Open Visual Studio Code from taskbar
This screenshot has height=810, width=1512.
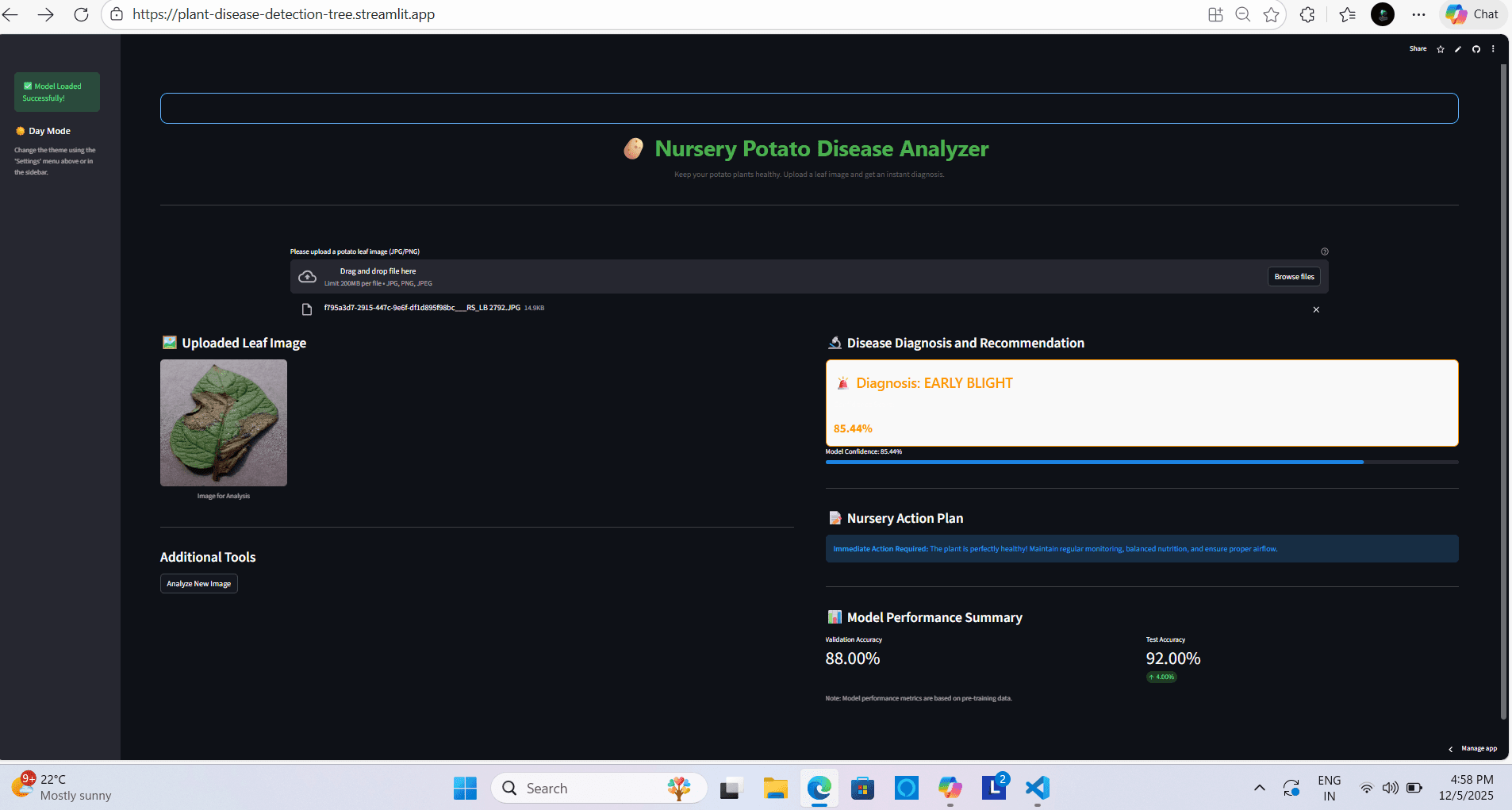click(1038, 788)
